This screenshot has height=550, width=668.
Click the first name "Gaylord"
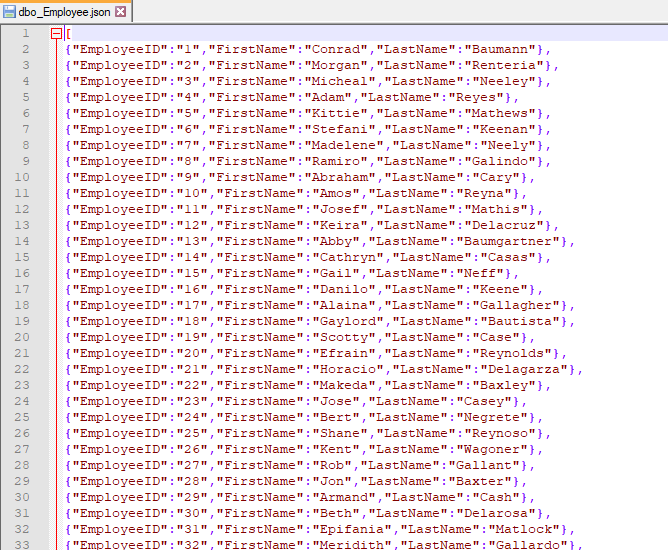[348, 321]
